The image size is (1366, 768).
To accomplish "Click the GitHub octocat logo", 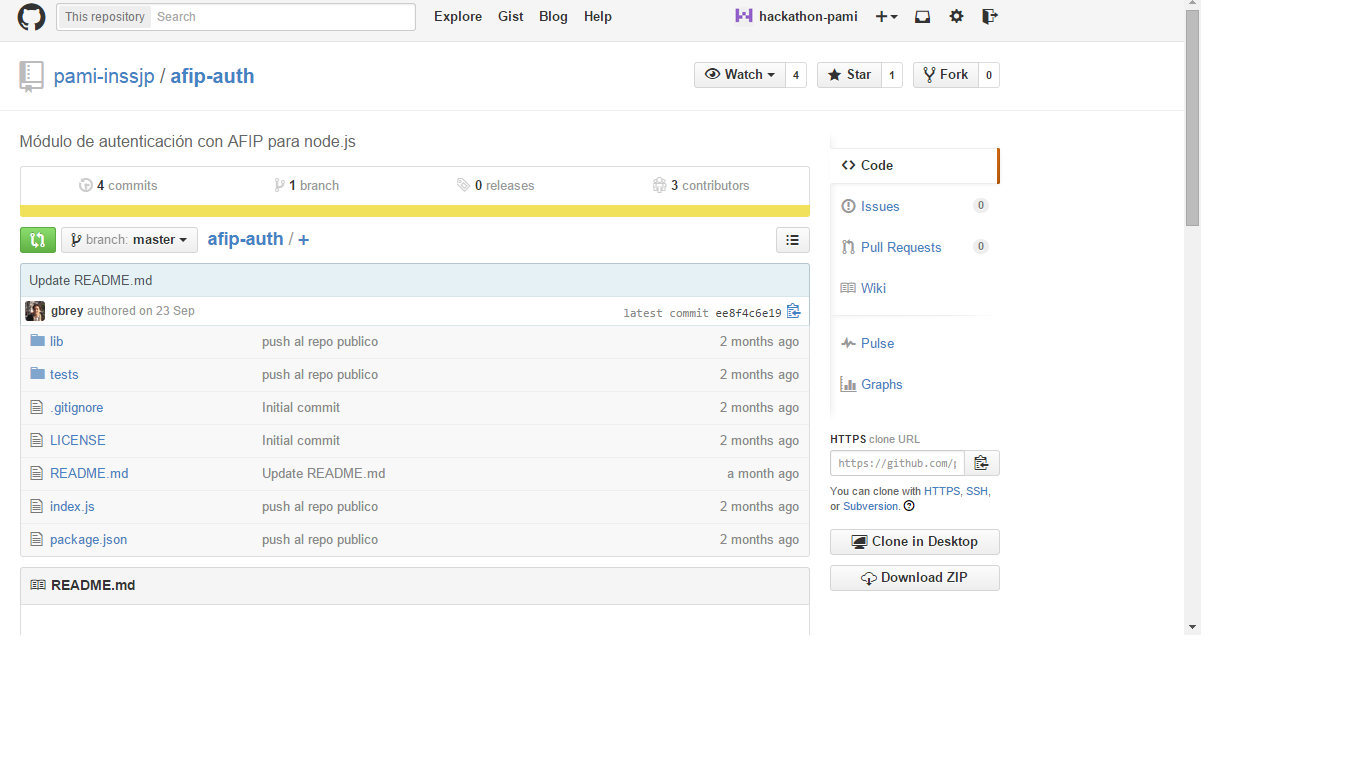I will 31,17.
